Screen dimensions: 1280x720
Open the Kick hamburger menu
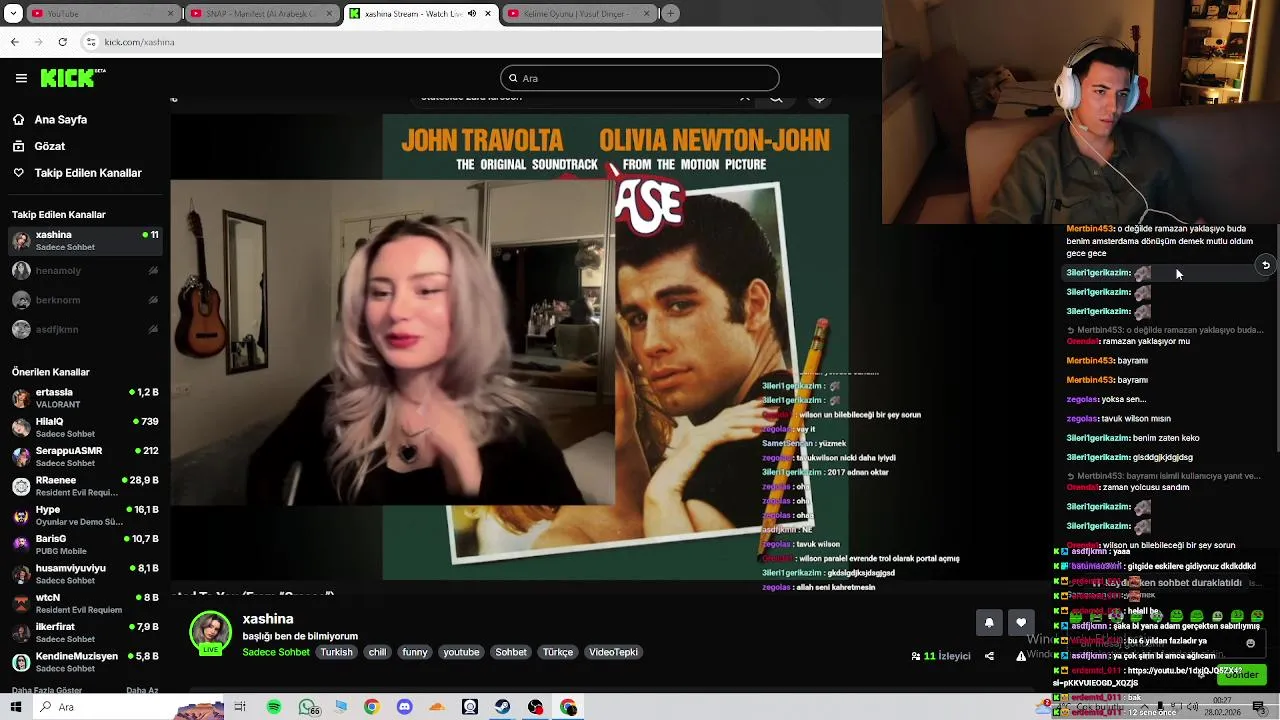(x=21, y=78)
